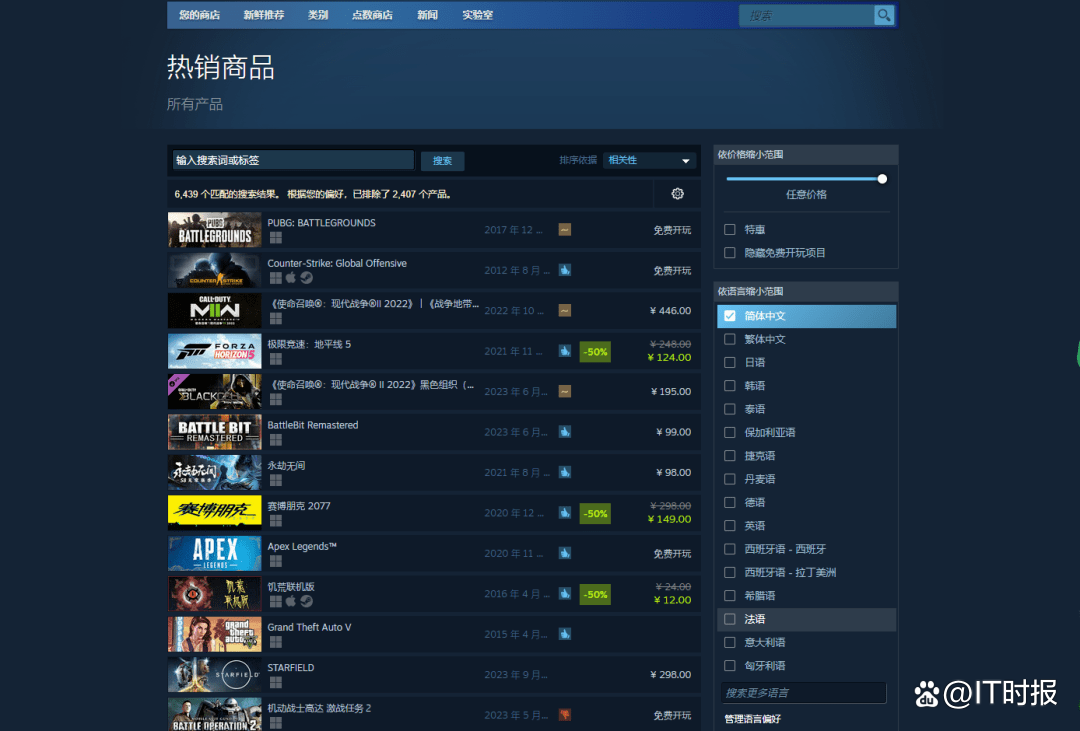The height and width of the screenshot is (731, 1080).
Task: Click mixed review icon on 使命召唤 现代战争II 2022 row
Action: coord(565,311)
